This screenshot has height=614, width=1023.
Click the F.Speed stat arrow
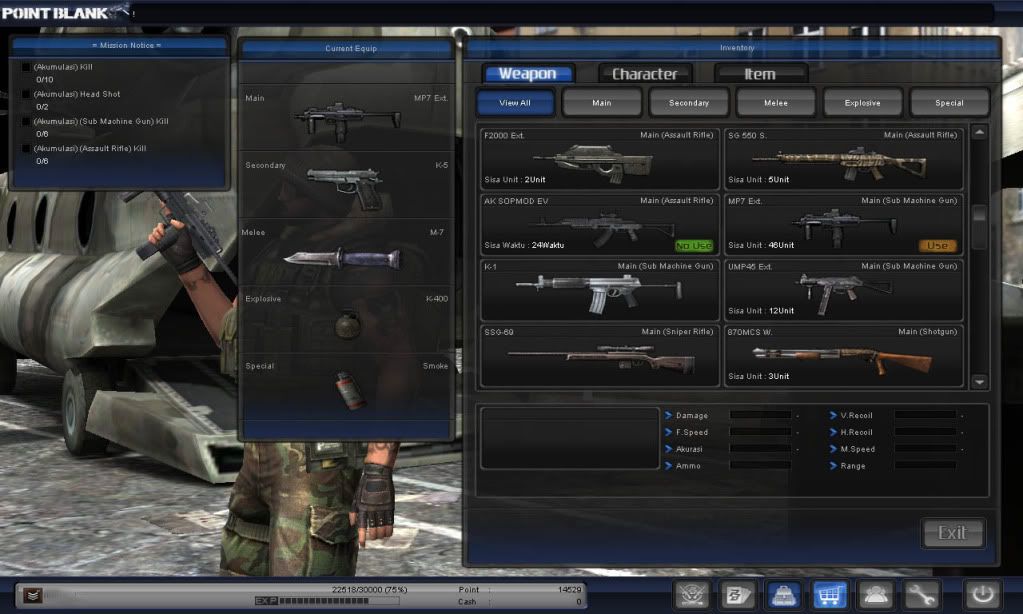pyautogui.click(x=668, y=432)
